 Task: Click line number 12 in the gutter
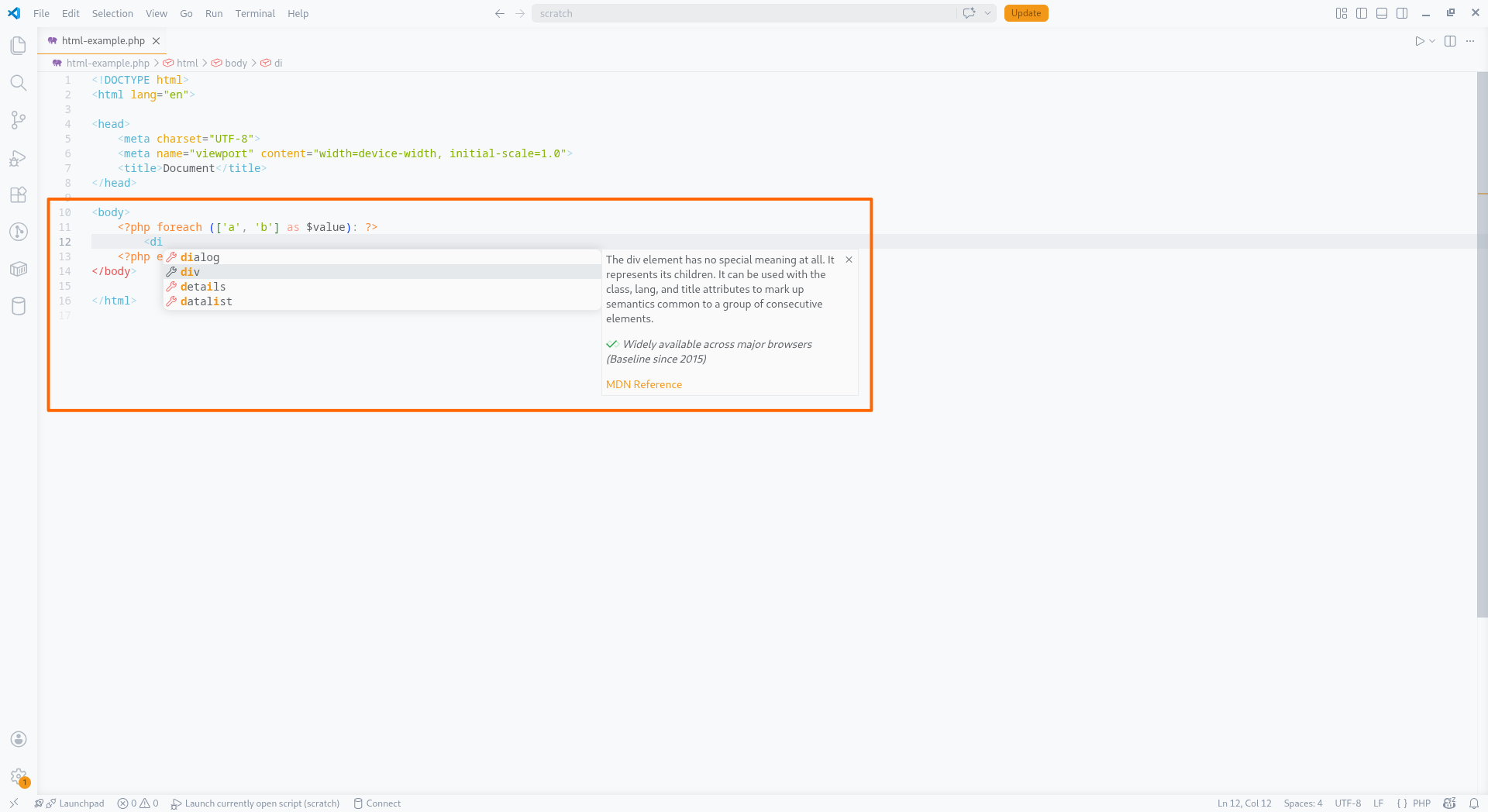(x=65, y=242)
